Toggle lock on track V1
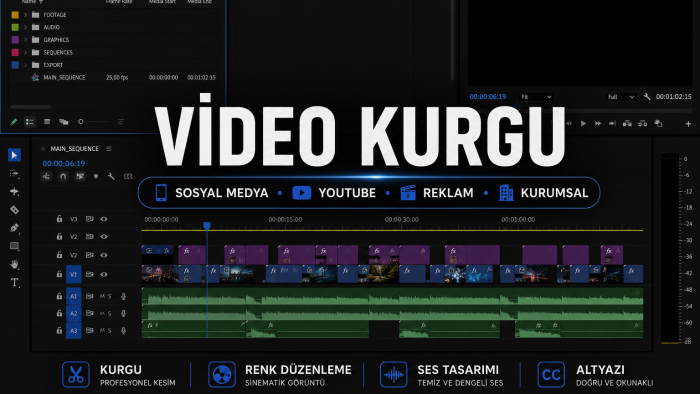Screen dimensions: 700x394 [59, 274]
